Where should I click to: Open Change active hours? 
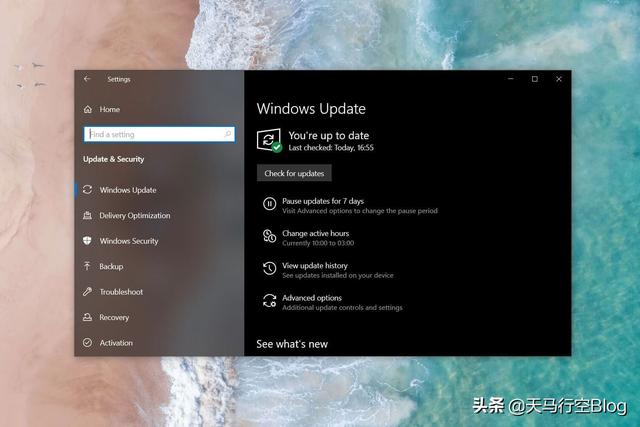pyautogui.click(x=316, y=233)
